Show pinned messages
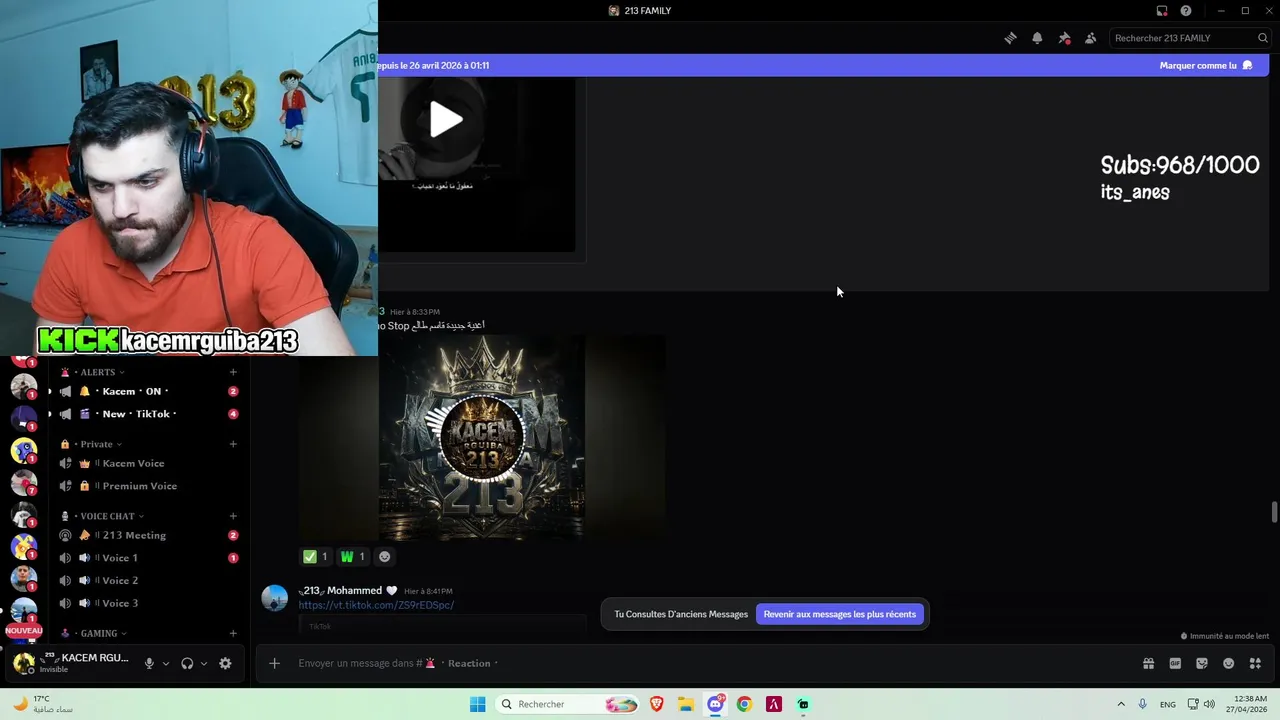The width and height of the screenshot is (1280, 720). tap(1064, 38)
